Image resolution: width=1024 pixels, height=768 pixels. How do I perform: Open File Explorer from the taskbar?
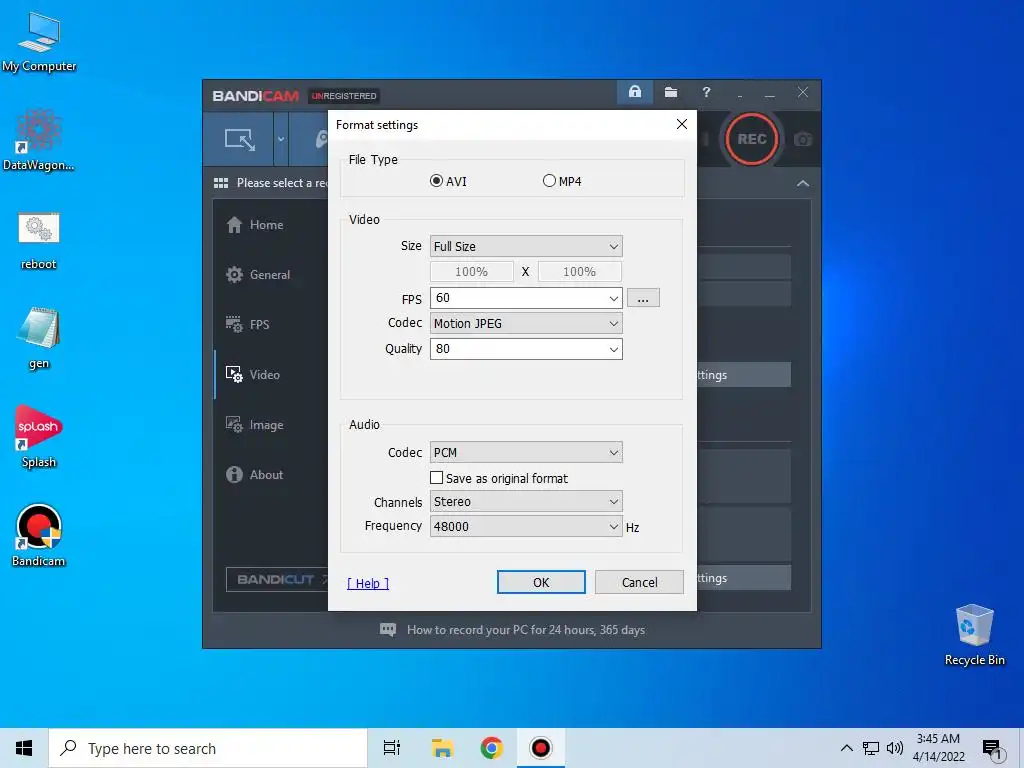pos(442,748)
